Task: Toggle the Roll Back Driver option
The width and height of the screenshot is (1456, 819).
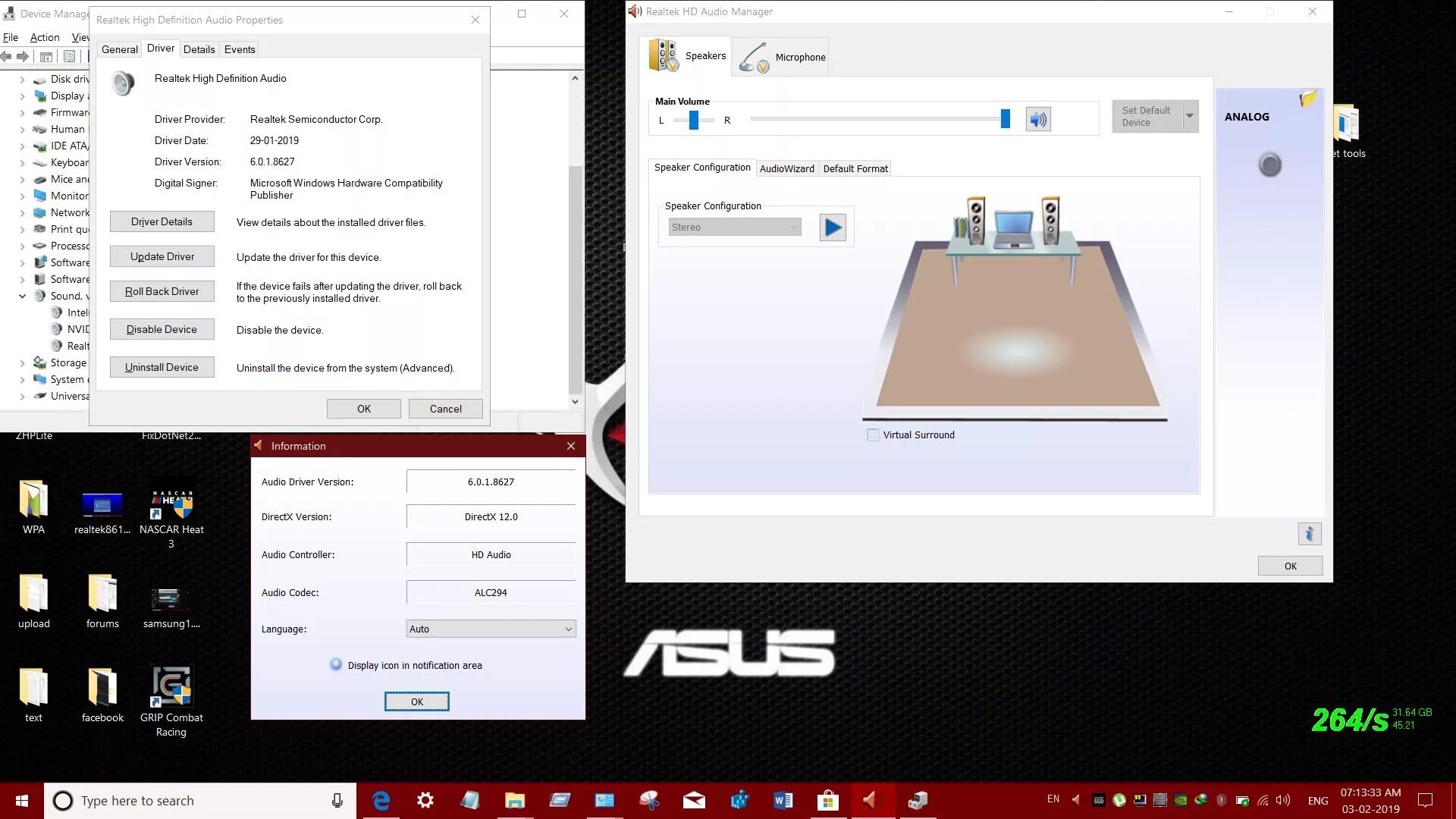Action: [x=162, y=291]
